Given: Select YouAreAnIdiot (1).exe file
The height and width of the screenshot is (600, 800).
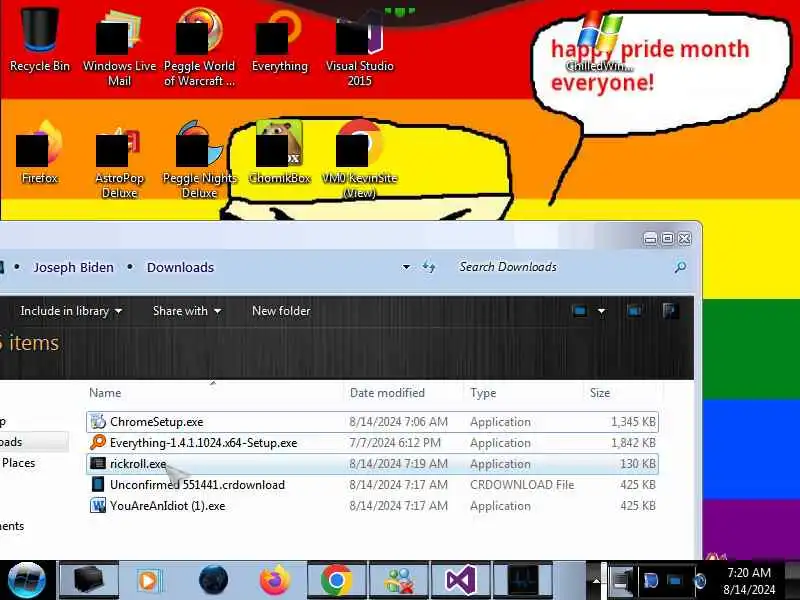Looking at the screenshot, I should [x=372, y=506].
